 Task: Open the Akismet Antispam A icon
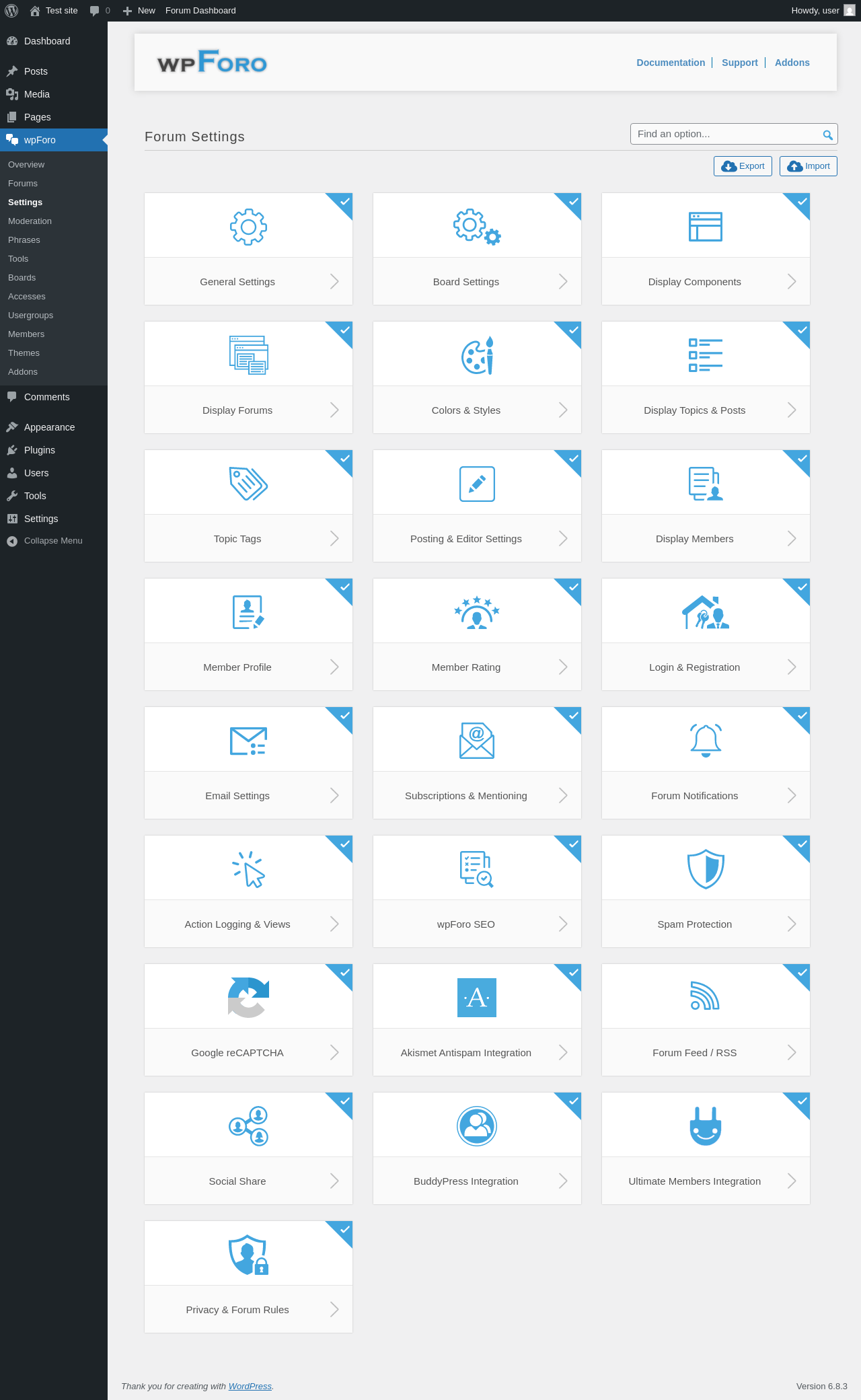[477, 998]
